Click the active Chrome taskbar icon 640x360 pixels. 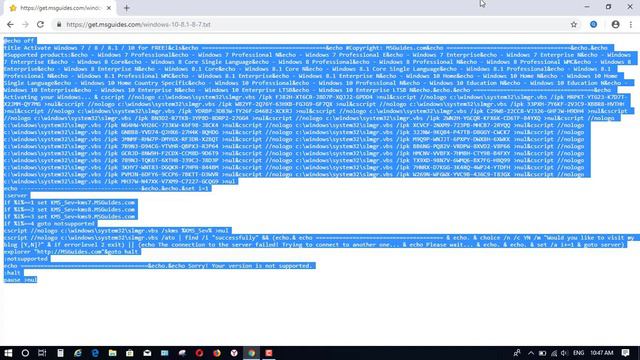tap(251, 353)
